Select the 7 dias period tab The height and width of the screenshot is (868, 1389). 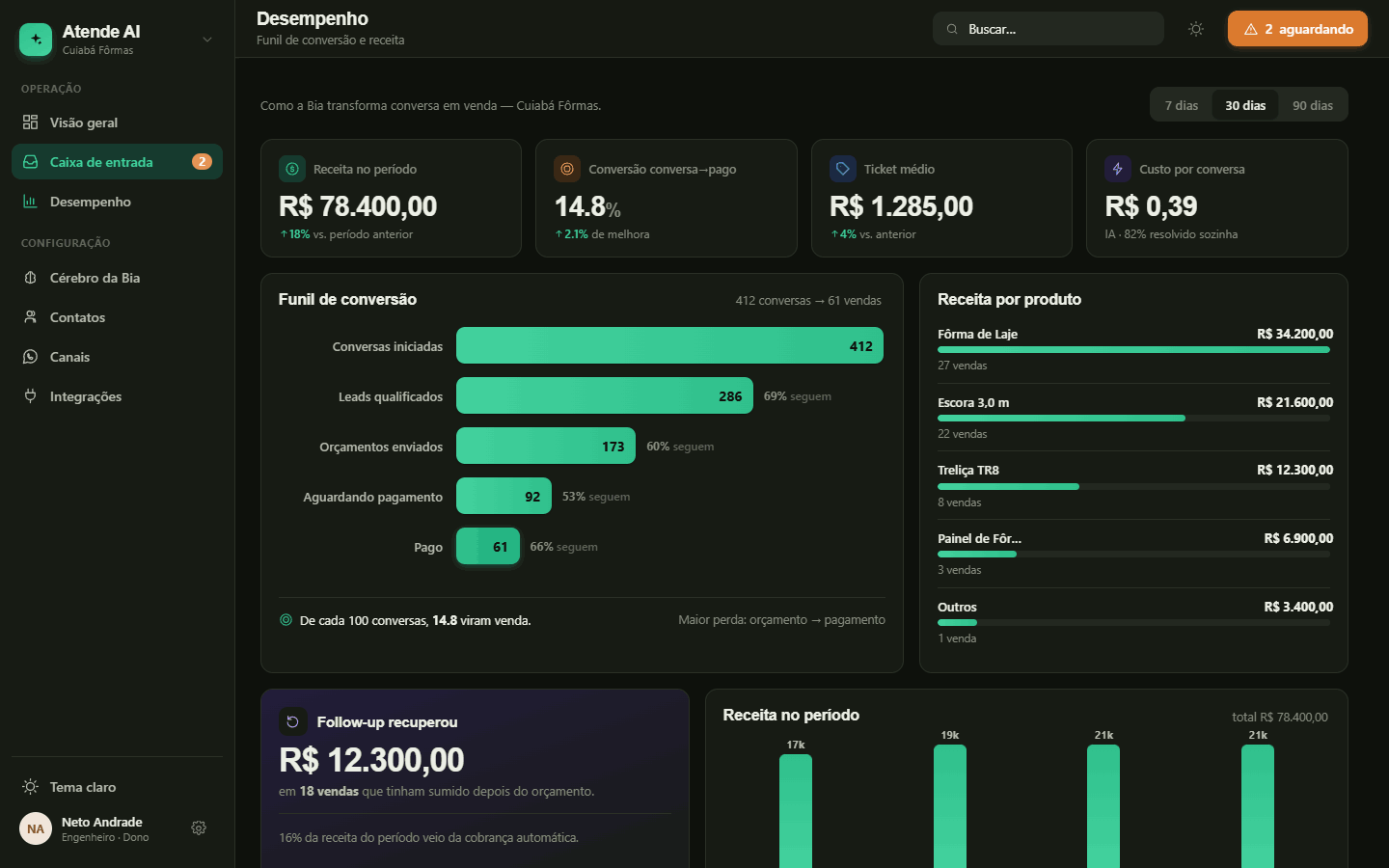(x=1182, y=105)
